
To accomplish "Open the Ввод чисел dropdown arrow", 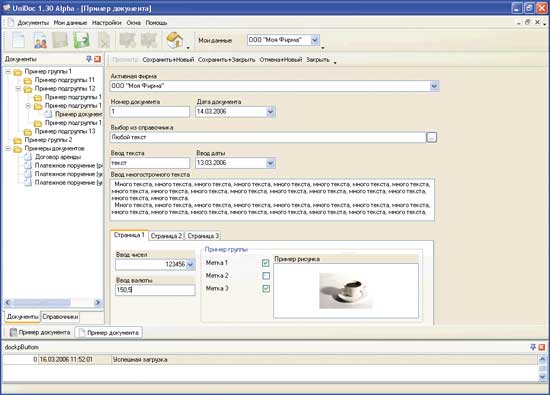I will [190, 265].
